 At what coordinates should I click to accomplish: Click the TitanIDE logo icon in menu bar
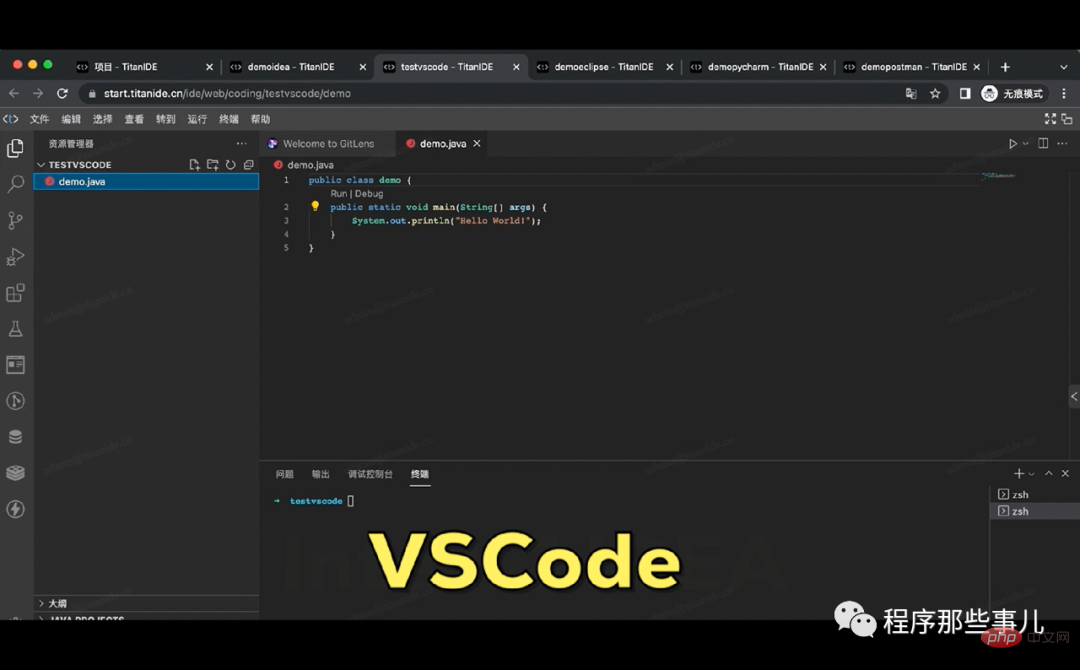[10, 118]
